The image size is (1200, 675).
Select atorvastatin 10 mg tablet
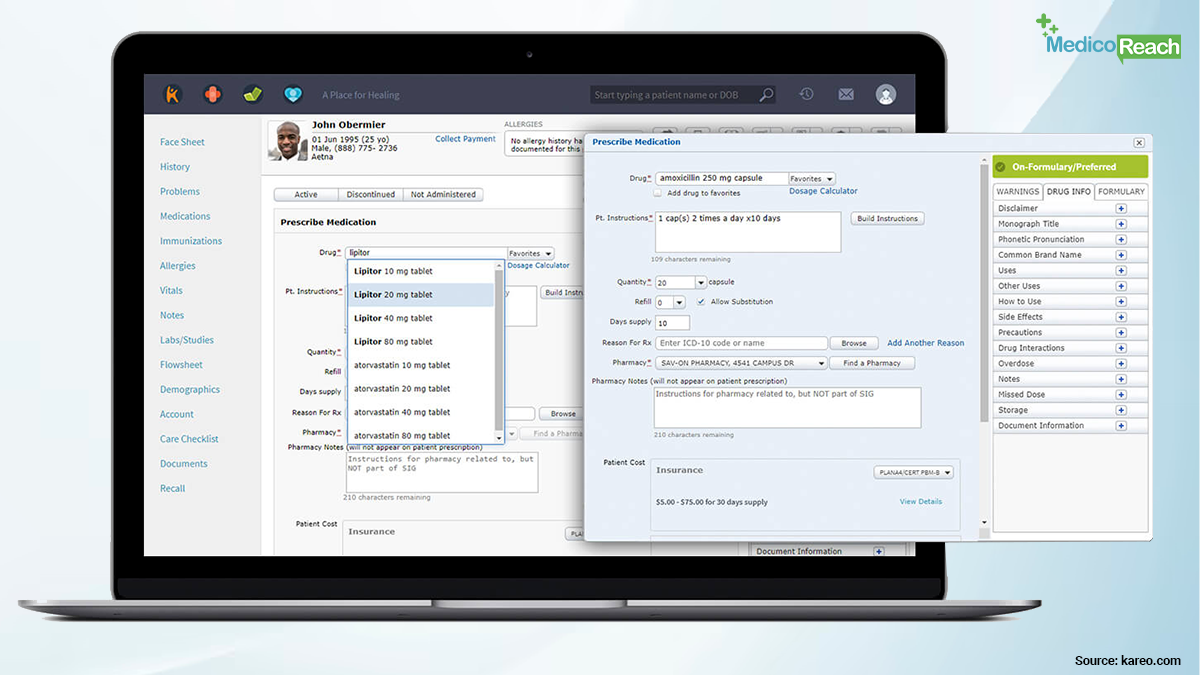point(421,365)
